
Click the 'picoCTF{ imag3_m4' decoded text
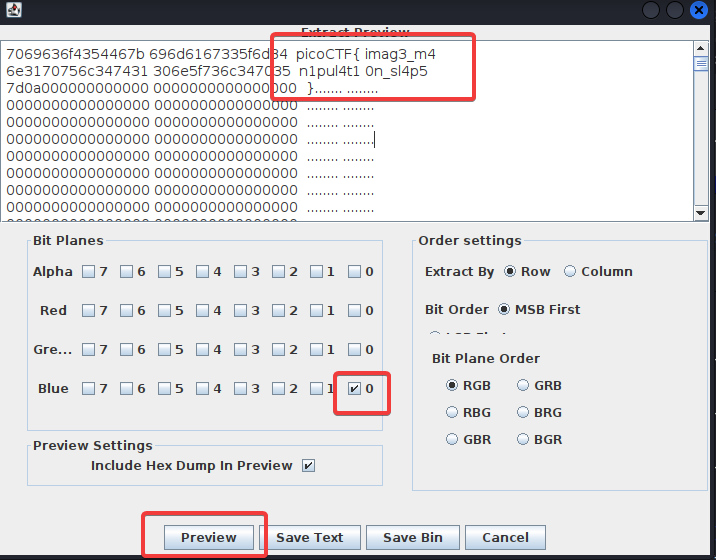pos(366,54)
